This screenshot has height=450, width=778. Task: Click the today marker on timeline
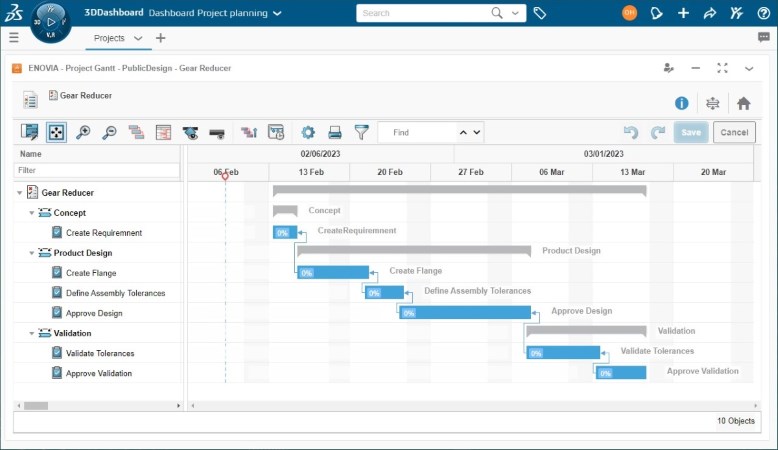(x=225, y=176)
